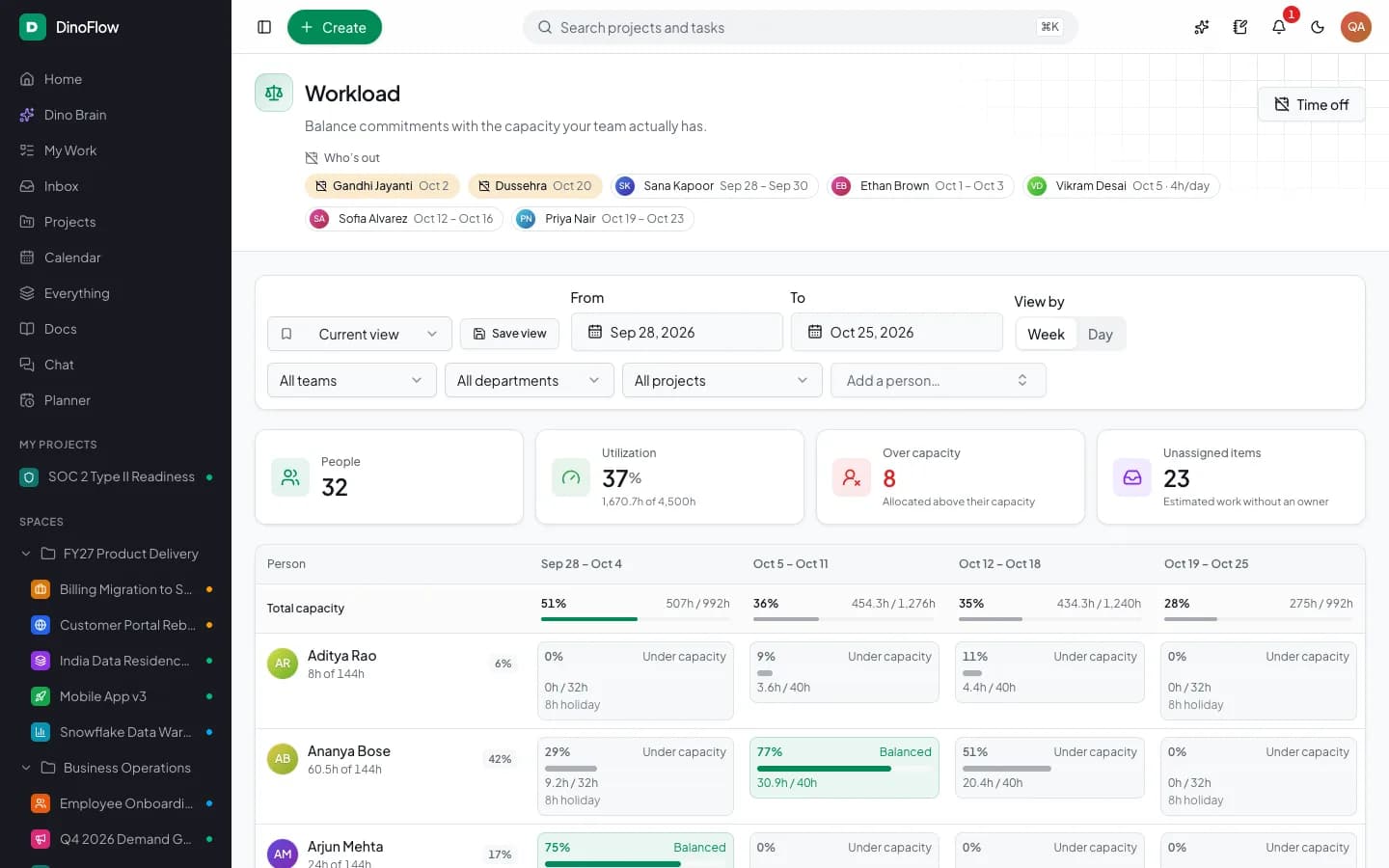This screenshot has width=1389, height=868.
Task: Toggle the sidebar panel icon
Action: click(264, 27)
